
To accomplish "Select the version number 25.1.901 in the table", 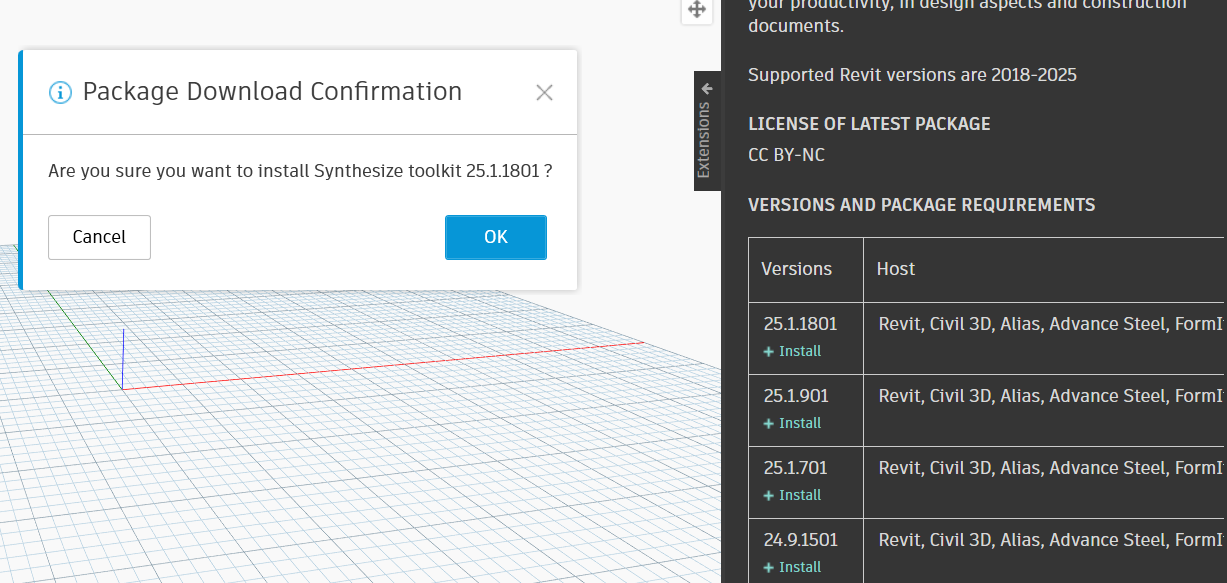I will [x=796, y=396].
